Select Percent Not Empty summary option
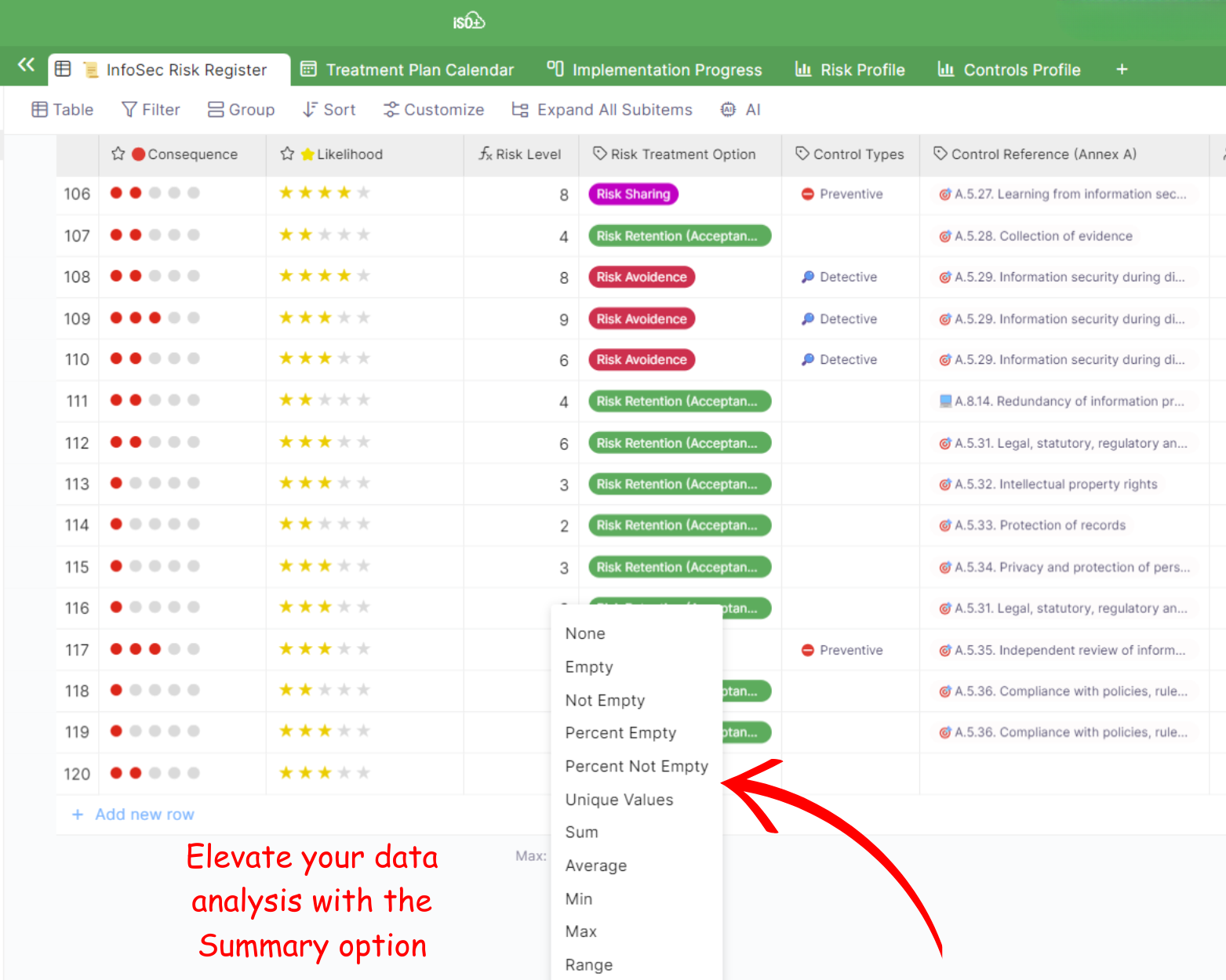This screenshot has width=1226, height=980. click(636, 766)
